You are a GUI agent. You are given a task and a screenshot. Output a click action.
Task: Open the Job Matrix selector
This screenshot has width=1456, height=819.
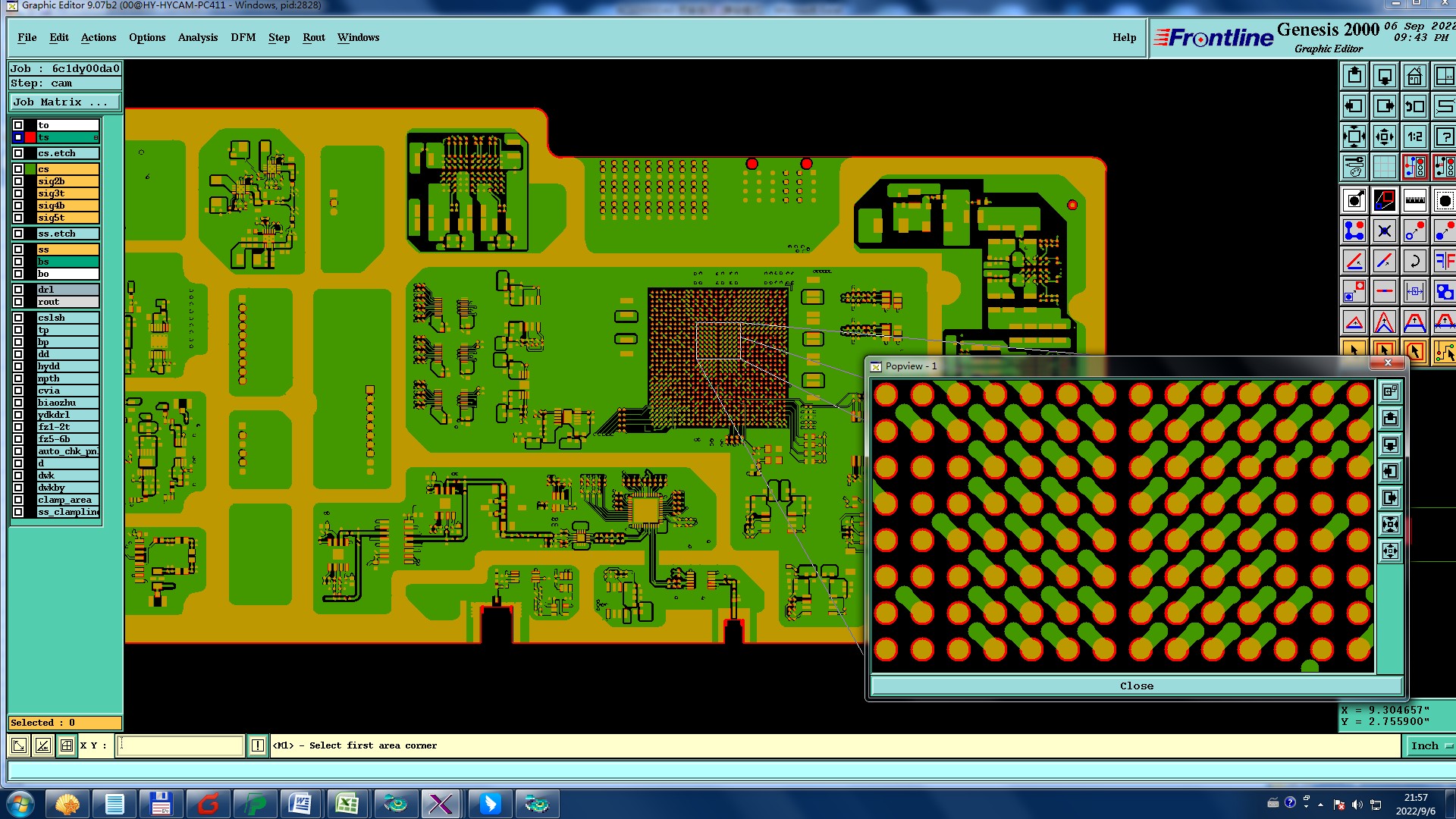pyautogui.click(x=65, y=102)
